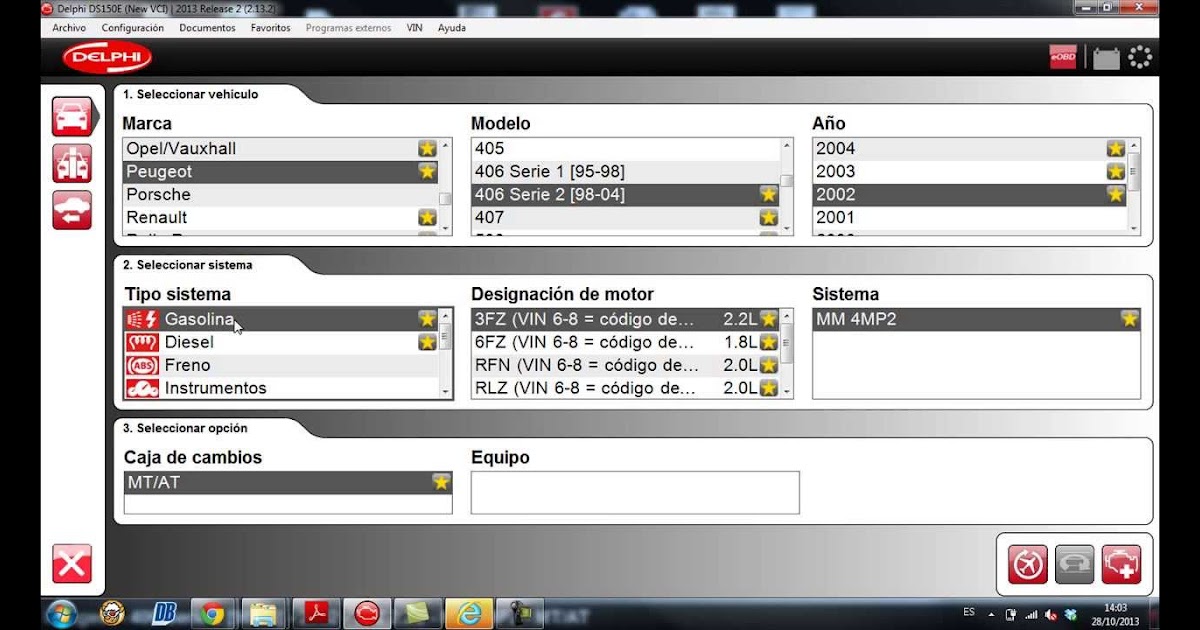Image resolution: width=1200 pixels, height=630 pixels.
Task: Click the empty Equipo field
Action: [635, 492]
